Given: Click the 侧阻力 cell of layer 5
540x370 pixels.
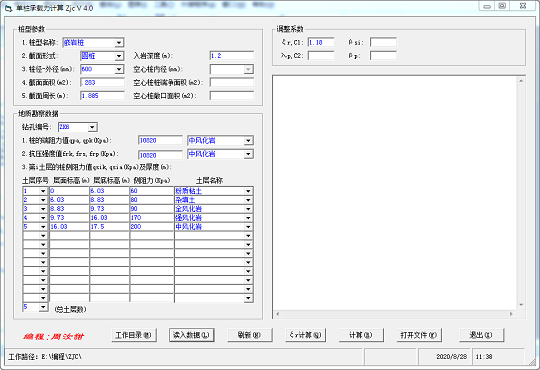Looking at the screenshot, I should (x=152, y=227).
